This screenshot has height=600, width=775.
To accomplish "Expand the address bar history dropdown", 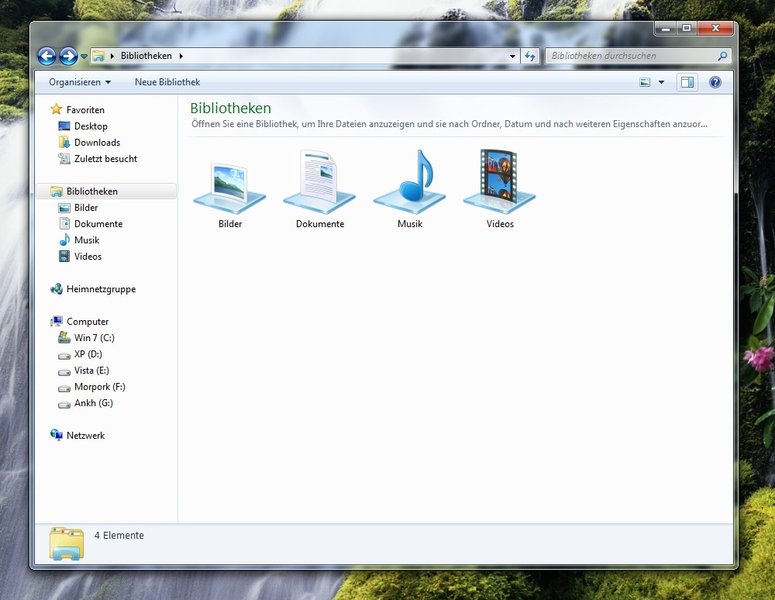I will (x=513, y=56).
